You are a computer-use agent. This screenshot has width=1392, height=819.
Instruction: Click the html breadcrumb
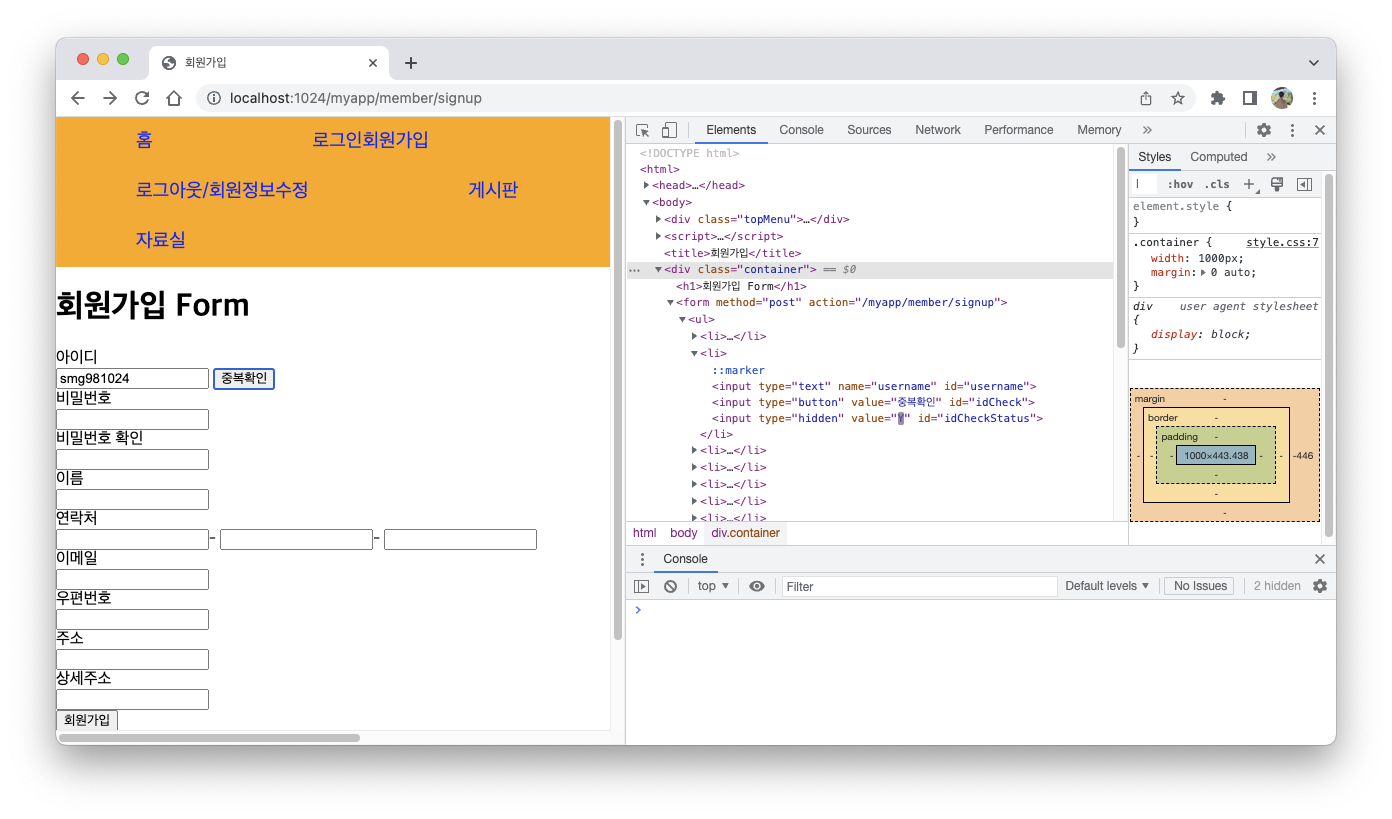click(x=645, y=533)
